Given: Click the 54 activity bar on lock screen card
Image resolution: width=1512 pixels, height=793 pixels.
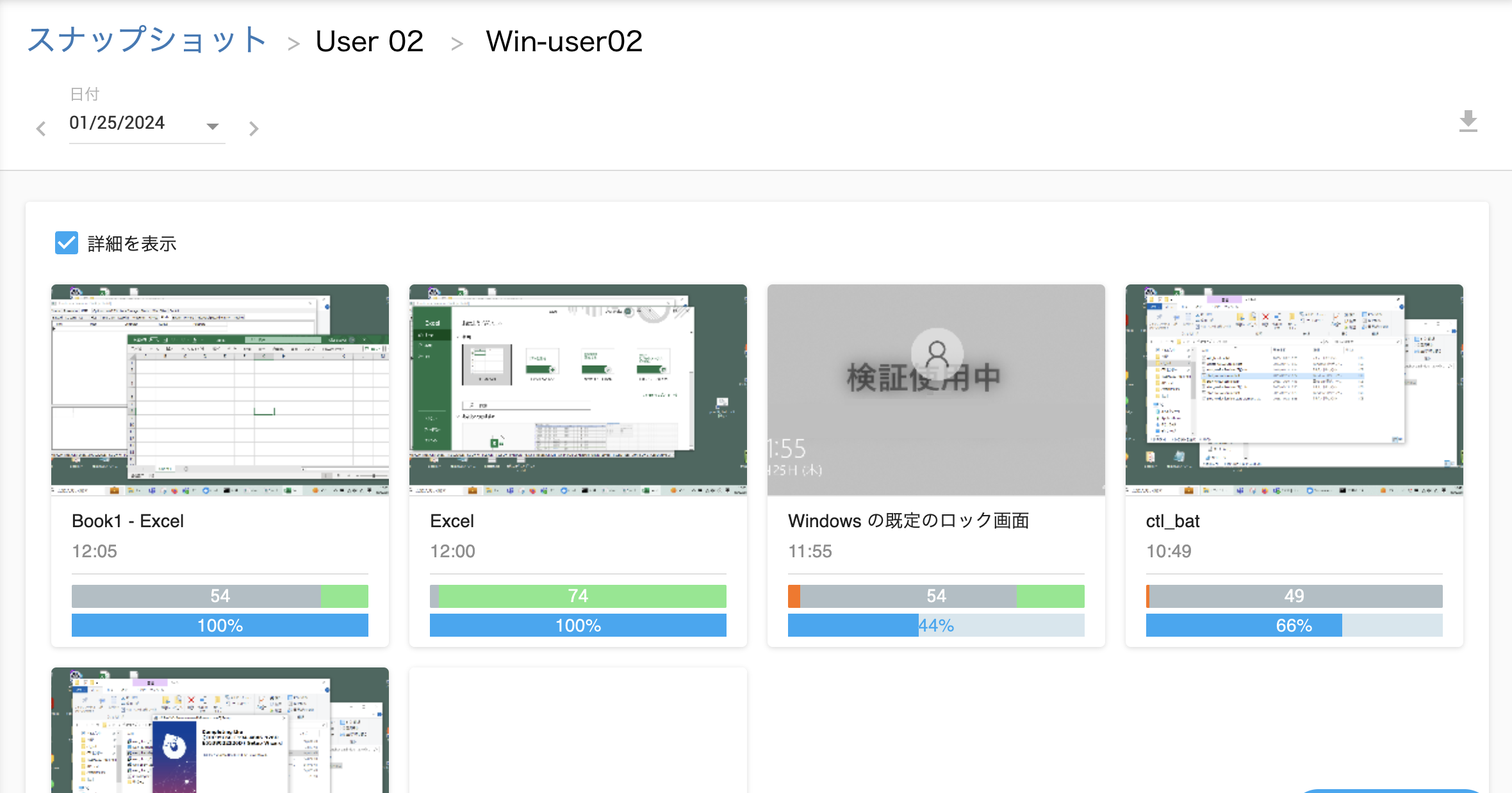Looking at the screenshot, I should coord(936,596).
